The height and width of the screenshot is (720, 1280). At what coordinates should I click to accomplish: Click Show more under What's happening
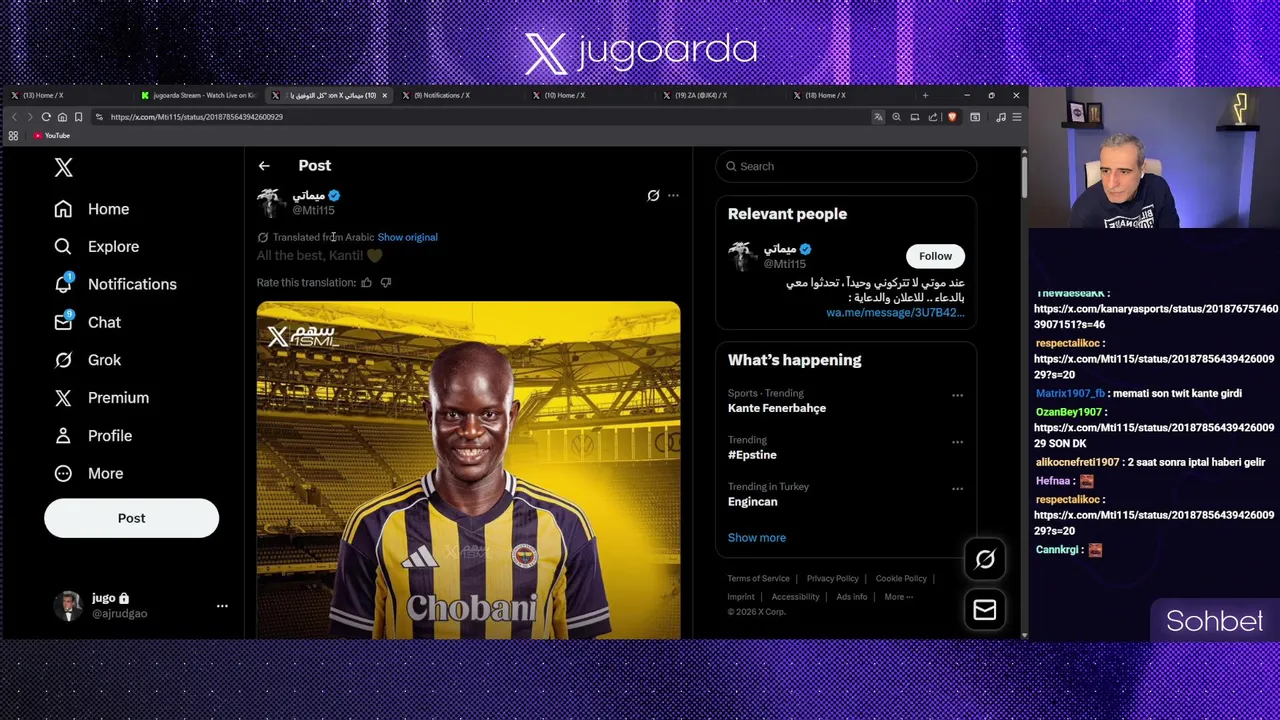click(757, 538)
